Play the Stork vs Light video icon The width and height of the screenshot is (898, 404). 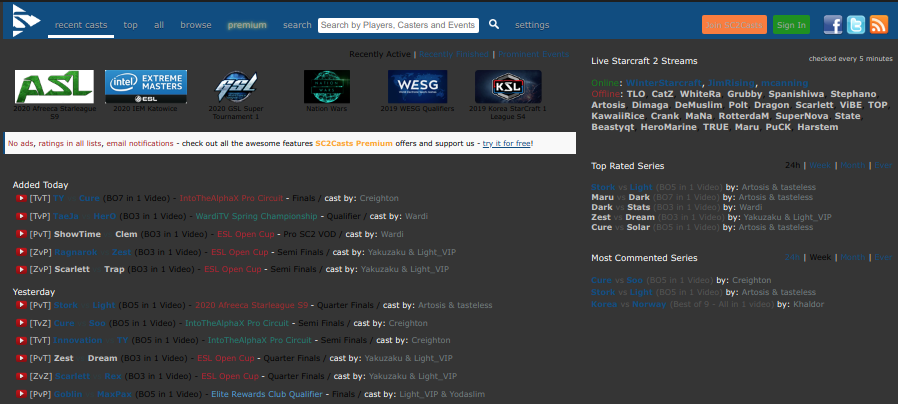pyautogui.click(x=22, y=305)
